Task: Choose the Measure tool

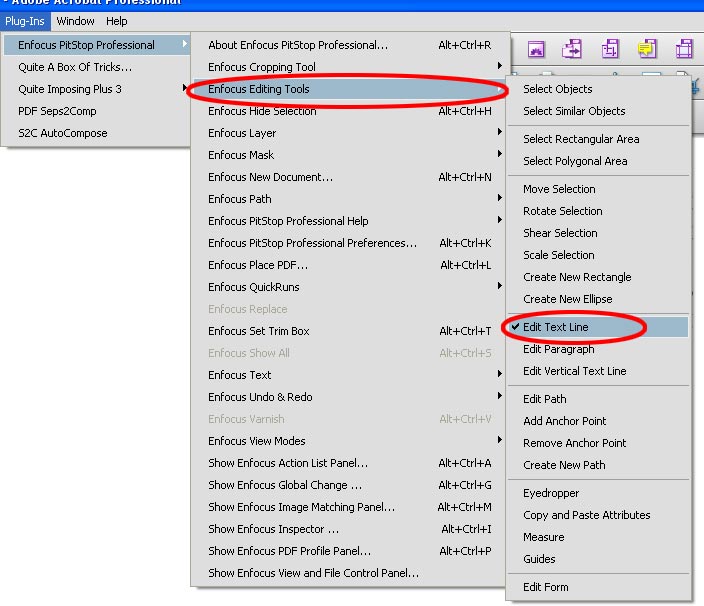Action: [x=598, y=537]
